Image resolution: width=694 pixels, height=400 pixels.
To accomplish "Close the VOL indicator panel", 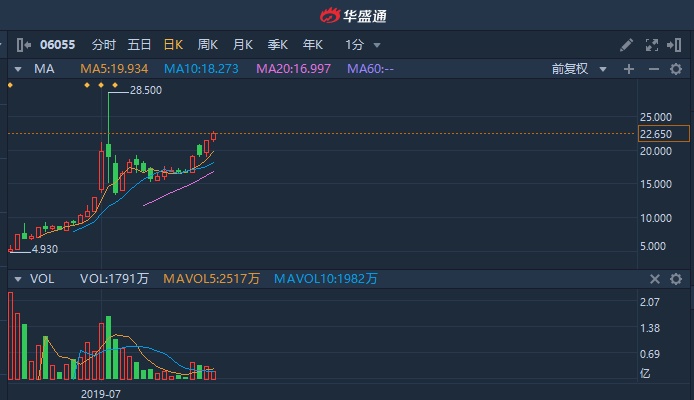I will tap(655, 279).
